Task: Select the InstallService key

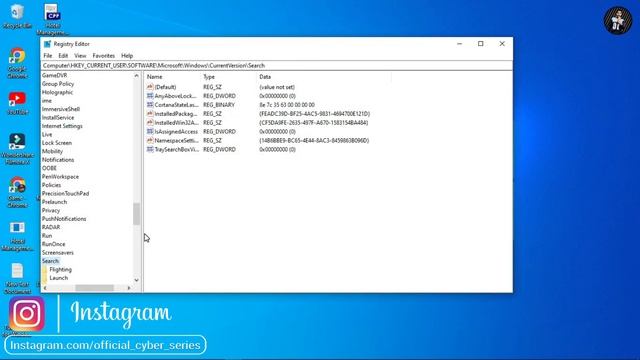Action: pyautogui.click(x=58, y=118)
